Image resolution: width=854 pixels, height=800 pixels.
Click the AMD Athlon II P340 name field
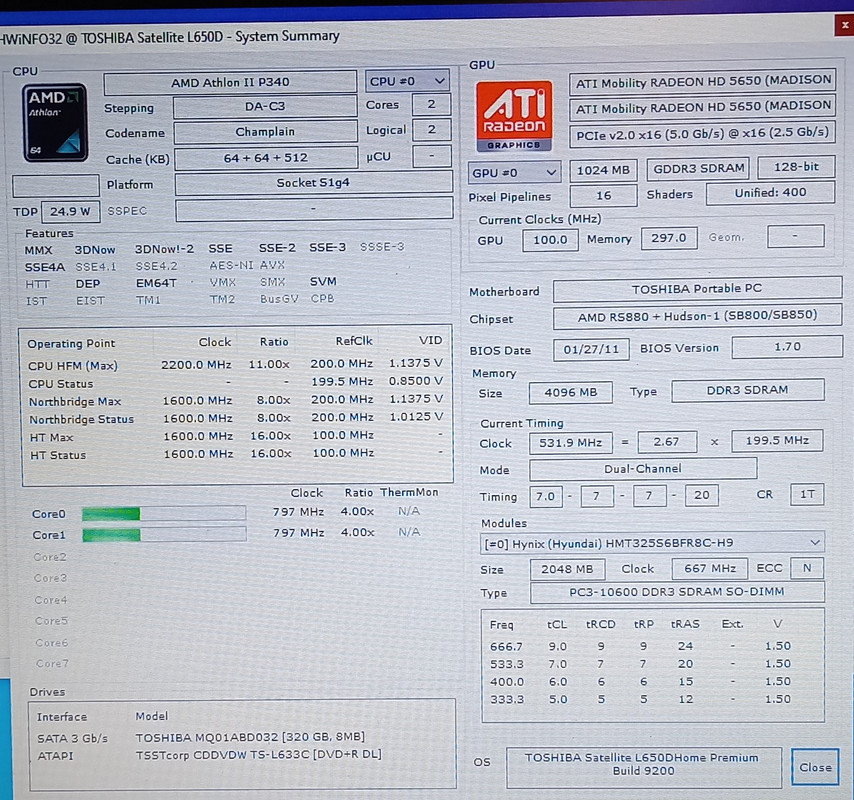(230, 82)
